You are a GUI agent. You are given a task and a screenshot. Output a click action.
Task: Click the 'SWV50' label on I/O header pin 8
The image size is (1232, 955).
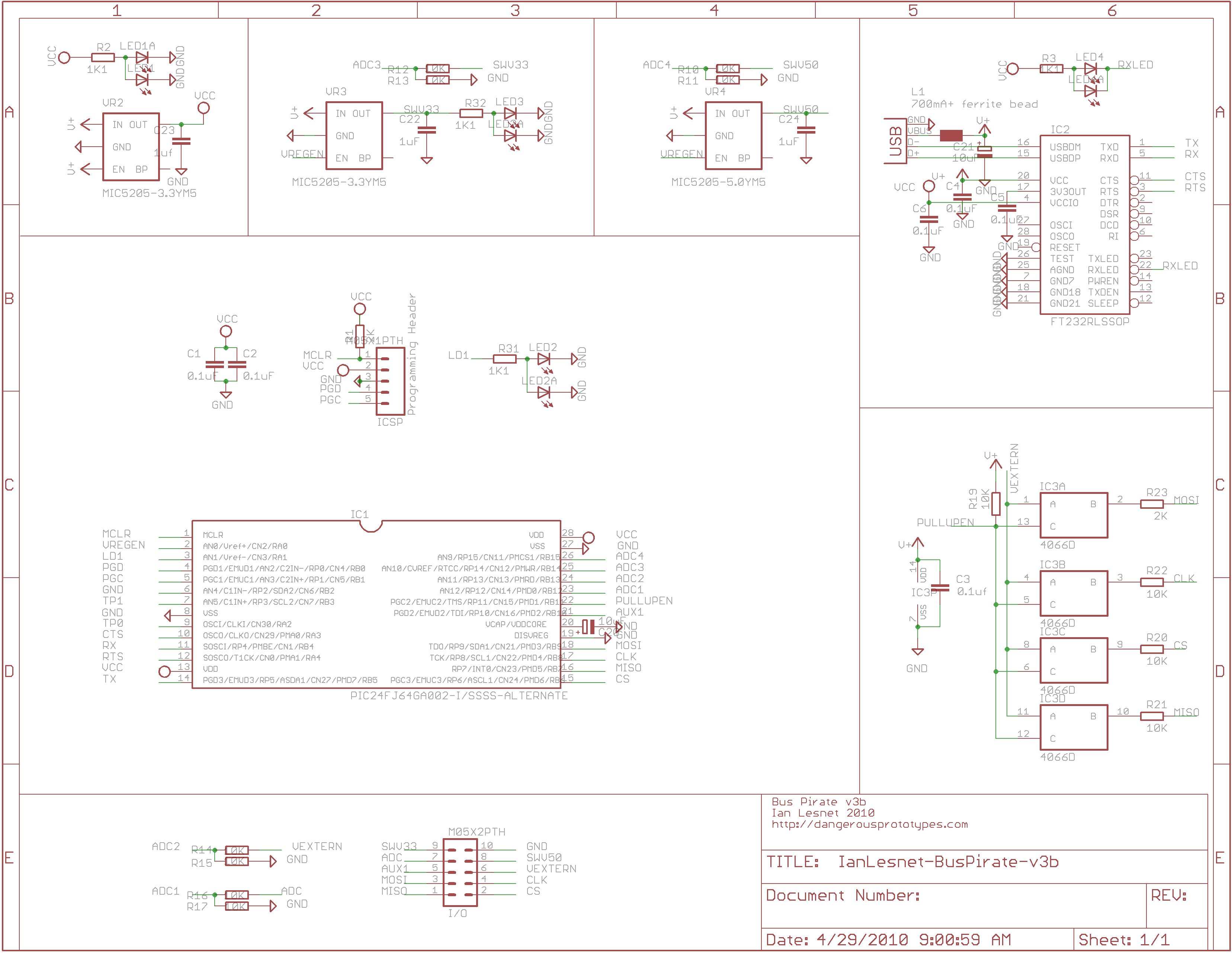coord(544,857)
